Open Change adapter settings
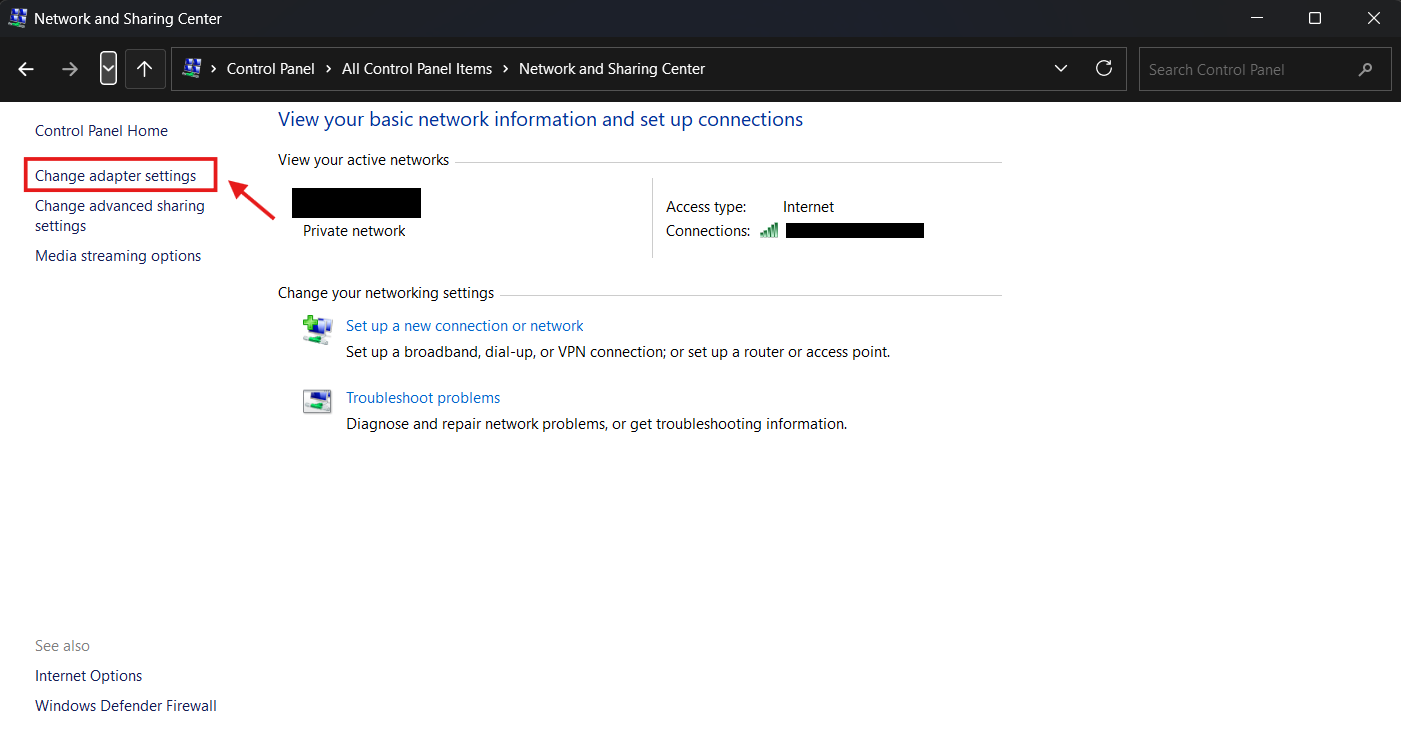This screenshot has height=735, width=1401. click(x=116, y=176)
